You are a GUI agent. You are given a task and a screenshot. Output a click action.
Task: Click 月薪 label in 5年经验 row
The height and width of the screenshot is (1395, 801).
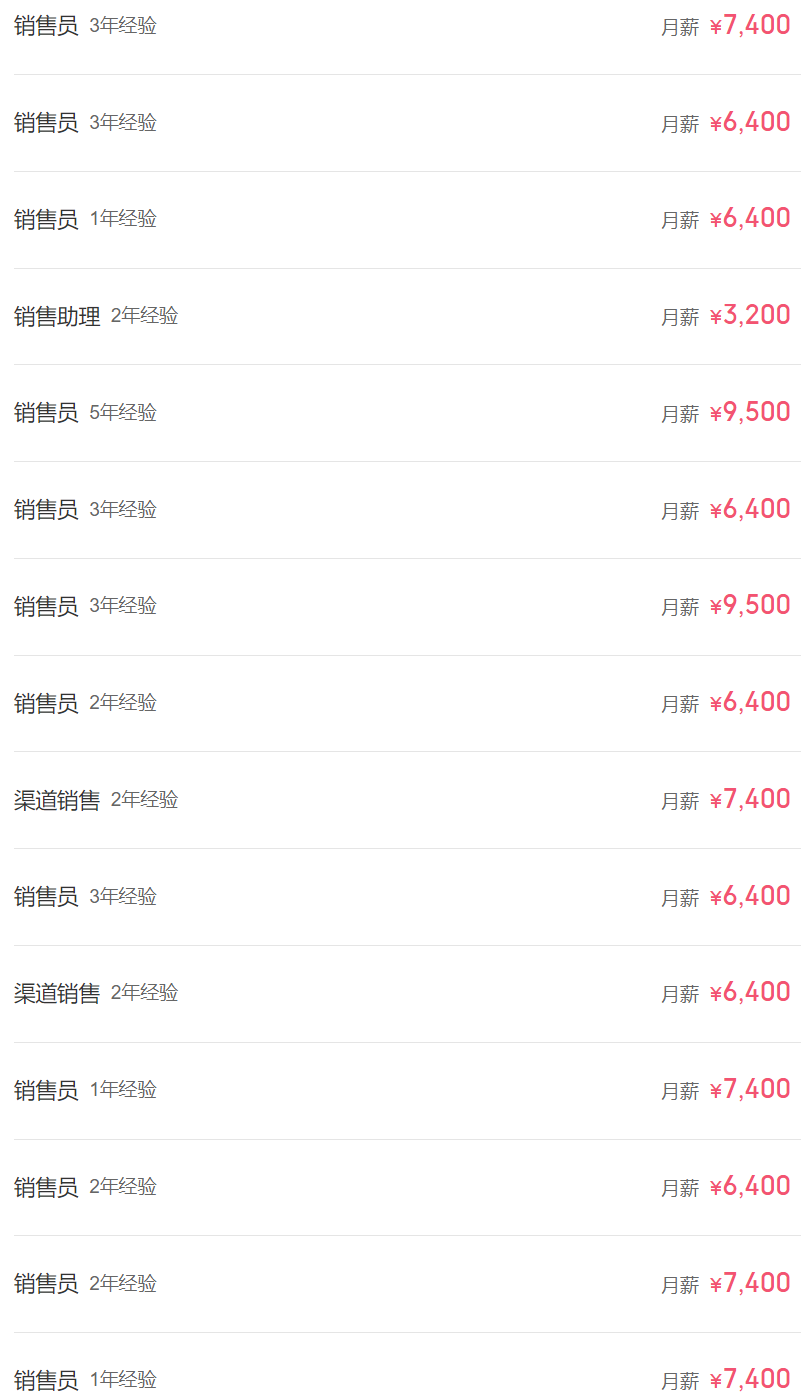680,414
